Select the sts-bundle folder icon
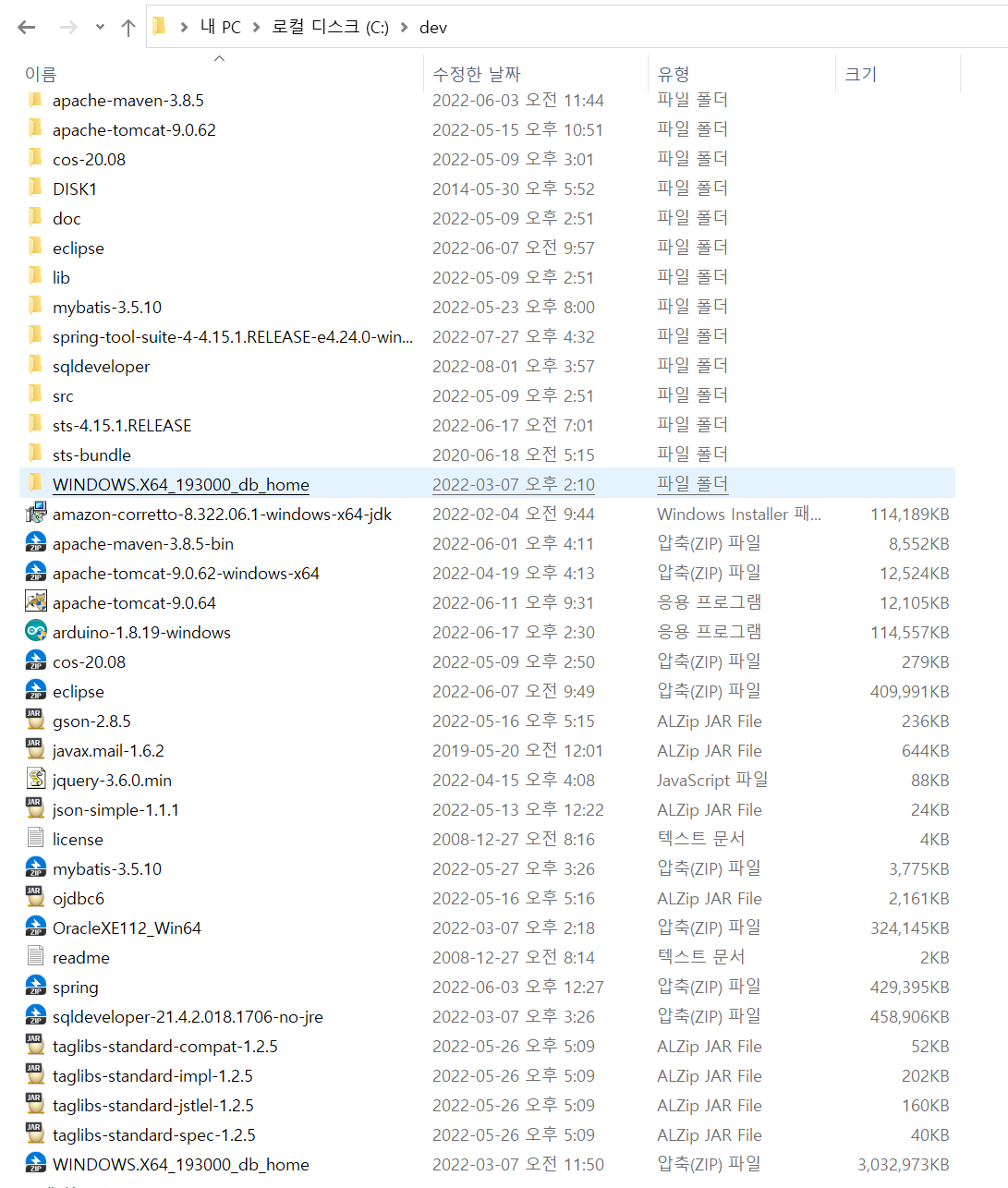Screen dimensions: 1008x1188 click(x=35, y=455)
